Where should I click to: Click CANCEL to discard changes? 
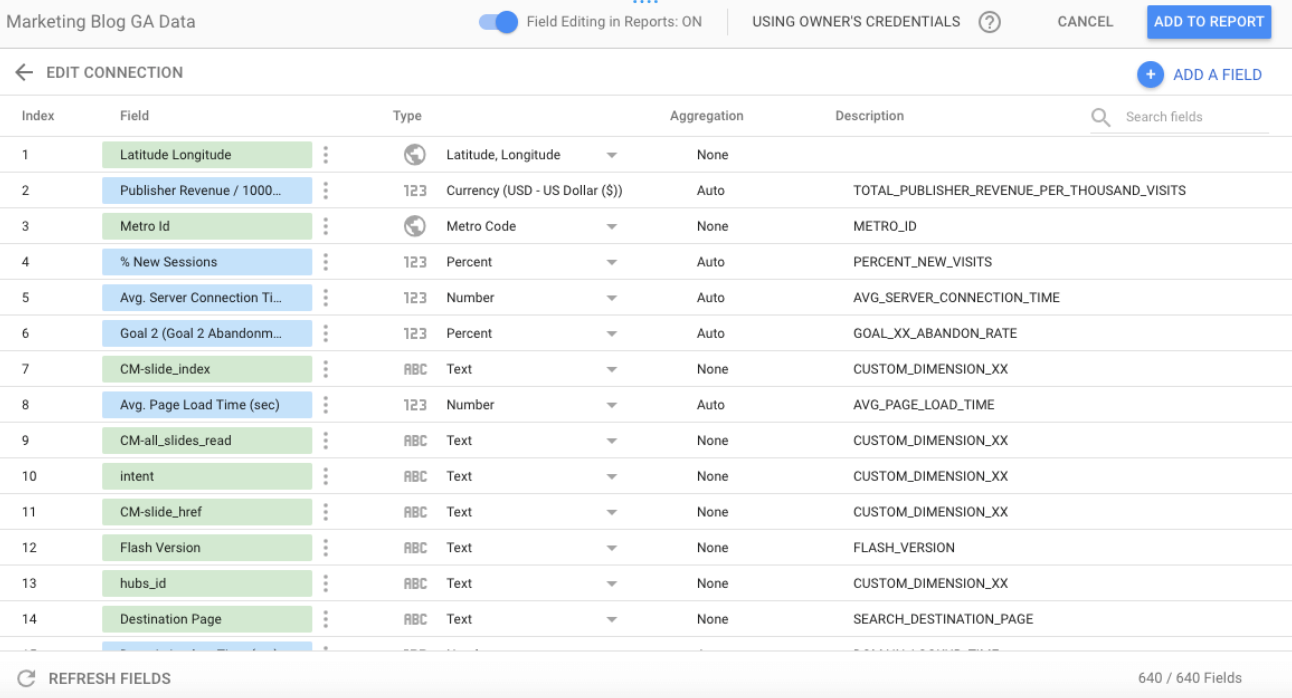[x=1084, y=21]
